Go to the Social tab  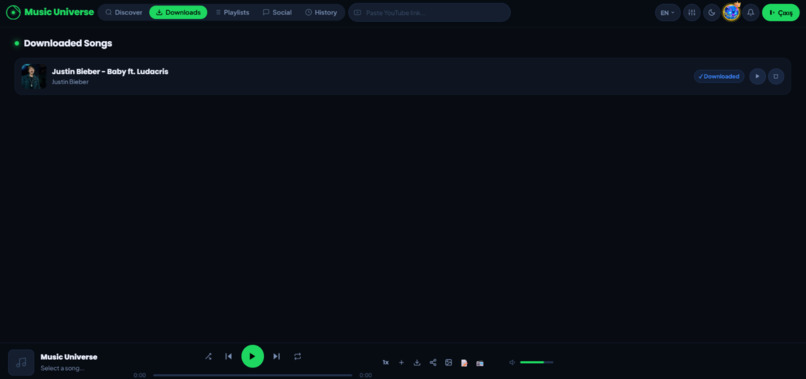[277, 12]
